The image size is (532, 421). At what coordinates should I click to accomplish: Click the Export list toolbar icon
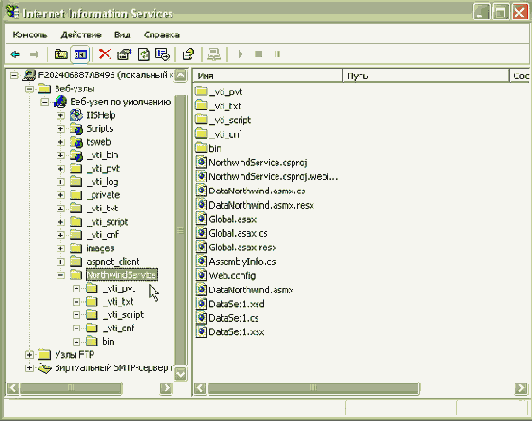coord(162,54)
